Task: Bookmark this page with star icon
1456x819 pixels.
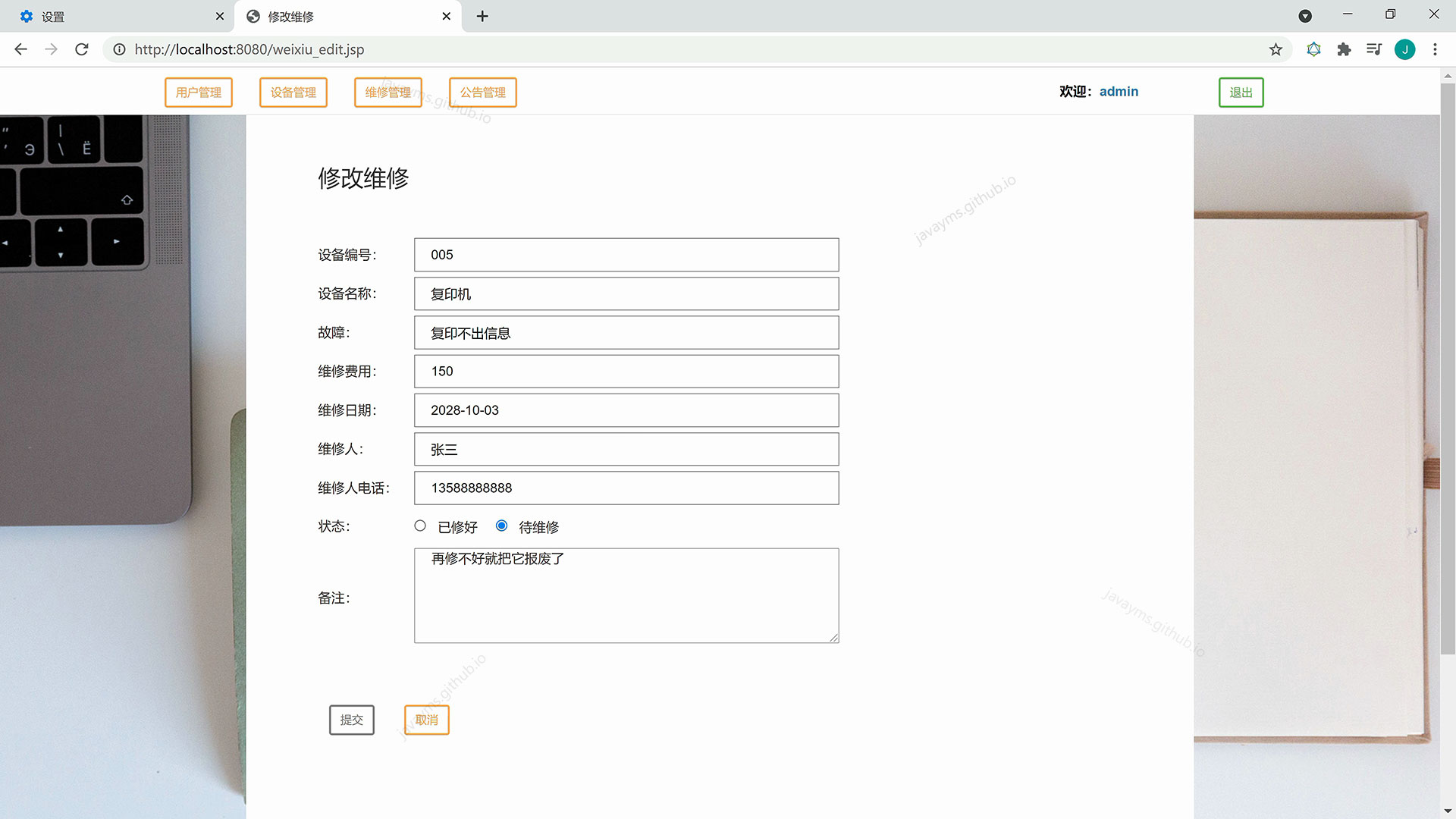Action: tap(1276, 49)
